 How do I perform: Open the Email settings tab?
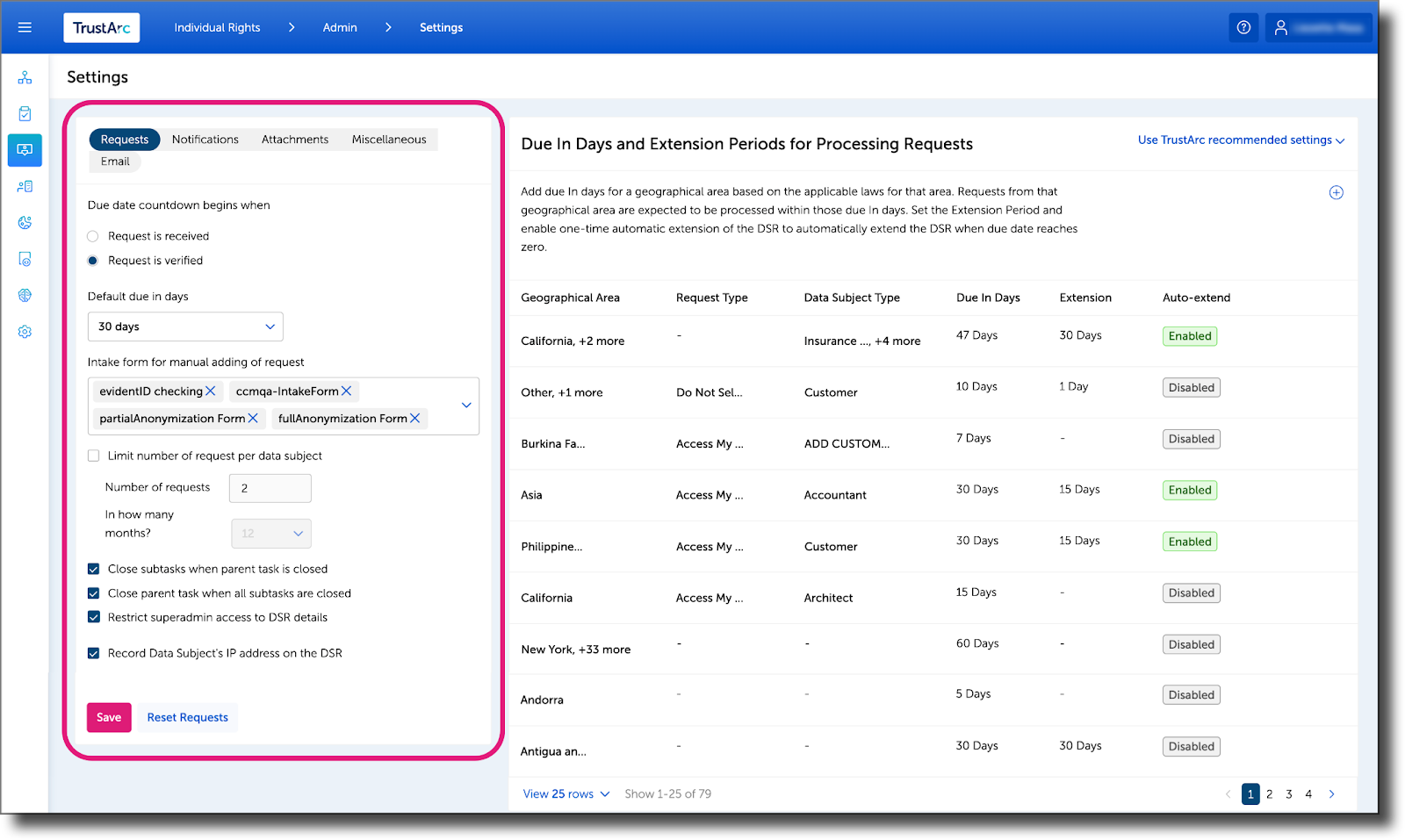pyautogui.click(x=114, y=162)
